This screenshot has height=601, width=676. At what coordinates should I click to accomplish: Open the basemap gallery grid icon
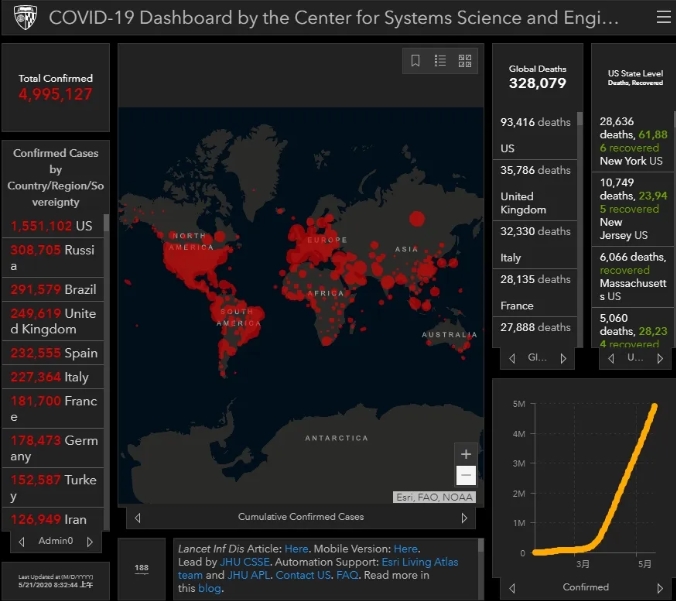(465, 61)
